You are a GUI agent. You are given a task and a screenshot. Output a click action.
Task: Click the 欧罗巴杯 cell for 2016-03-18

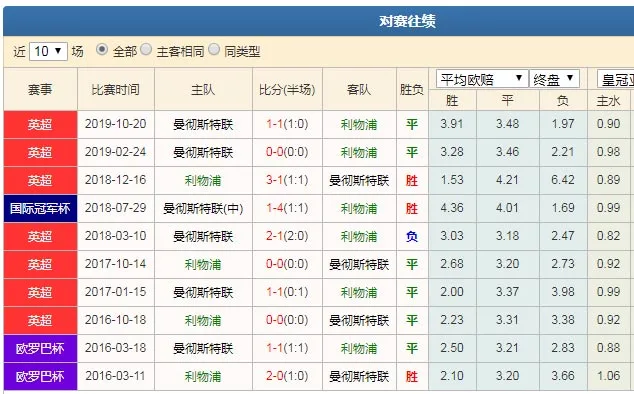pyautogui.click(x=40, y=348)
